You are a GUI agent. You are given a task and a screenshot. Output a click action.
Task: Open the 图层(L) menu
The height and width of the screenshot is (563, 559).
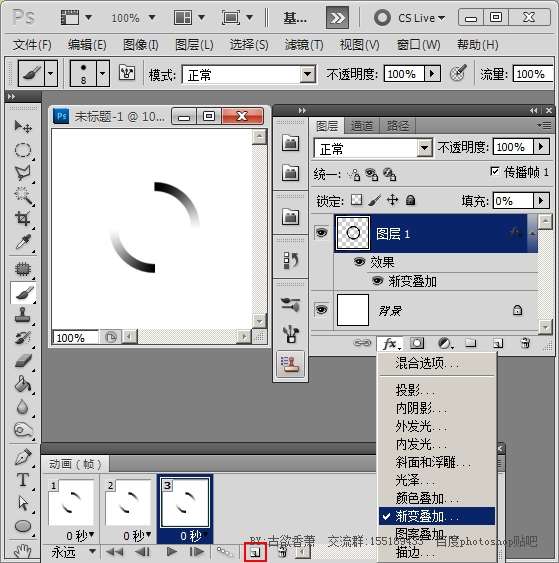point(194,45)
